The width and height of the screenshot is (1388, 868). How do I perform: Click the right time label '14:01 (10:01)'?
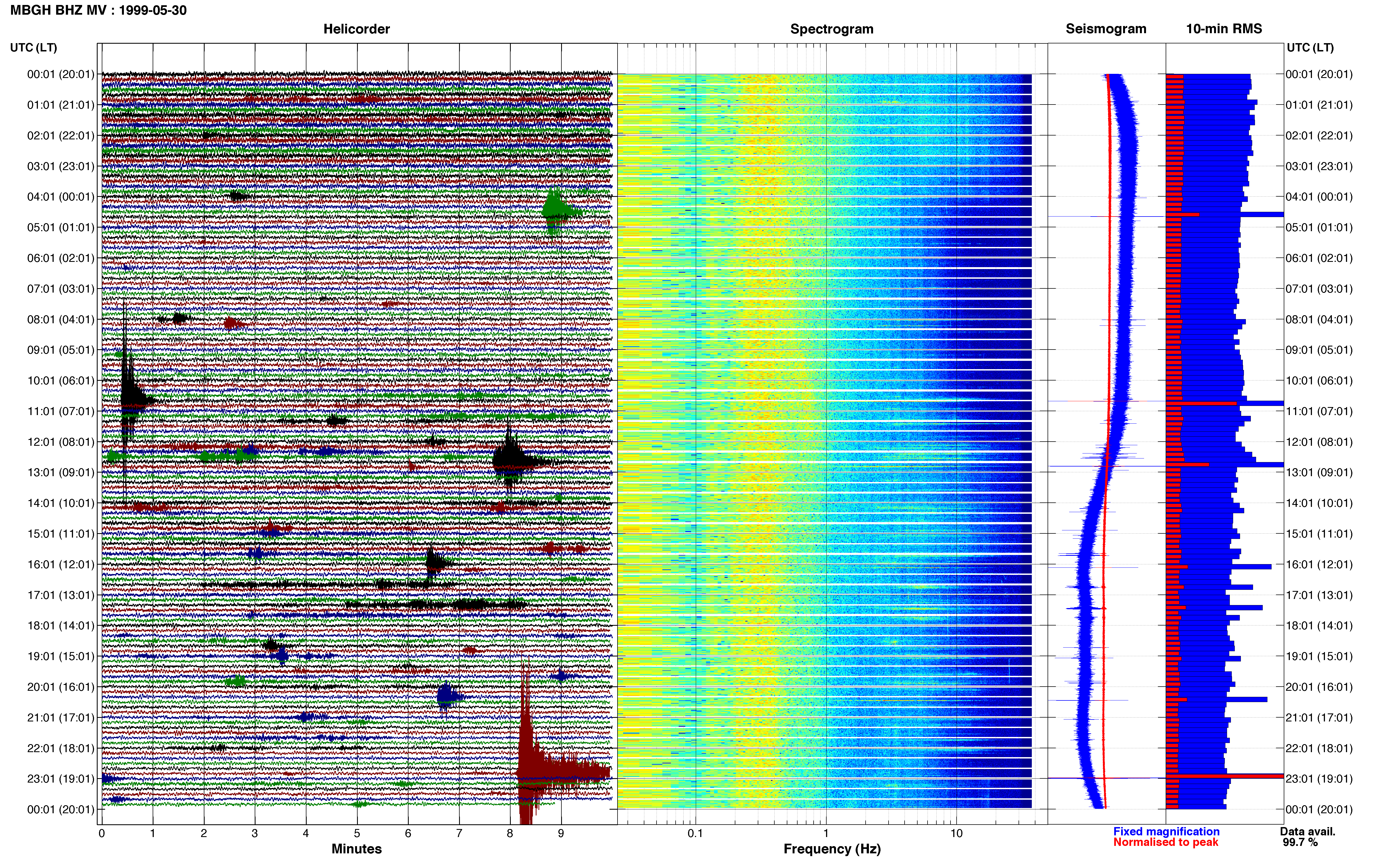click(1319, 503)
